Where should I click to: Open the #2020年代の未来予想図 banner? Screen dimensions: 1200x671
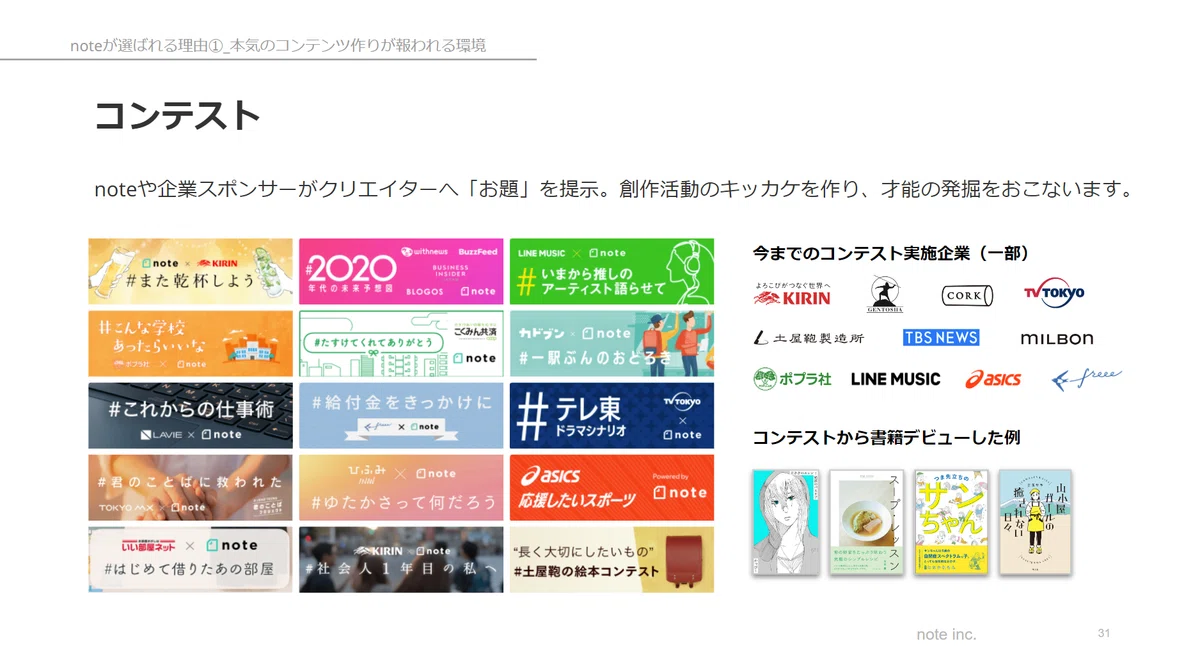pyautogui.click(x=401, y=271)
